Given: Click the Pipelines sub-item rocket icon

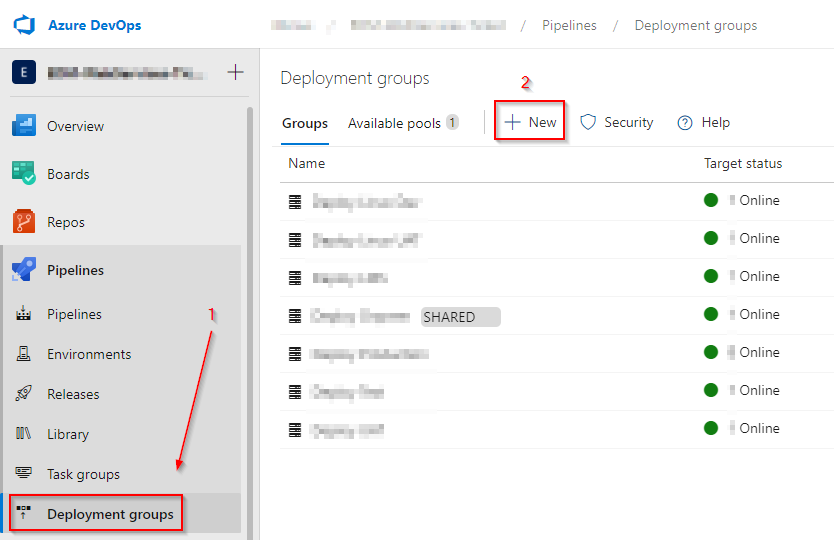Looking at the screenshot, I should (x=24, y=314).
